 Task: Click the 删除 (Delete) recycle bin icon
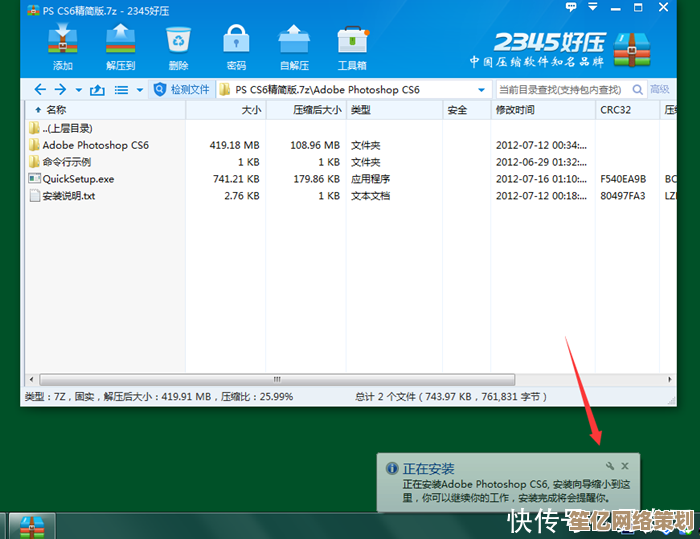click(179, 45)
